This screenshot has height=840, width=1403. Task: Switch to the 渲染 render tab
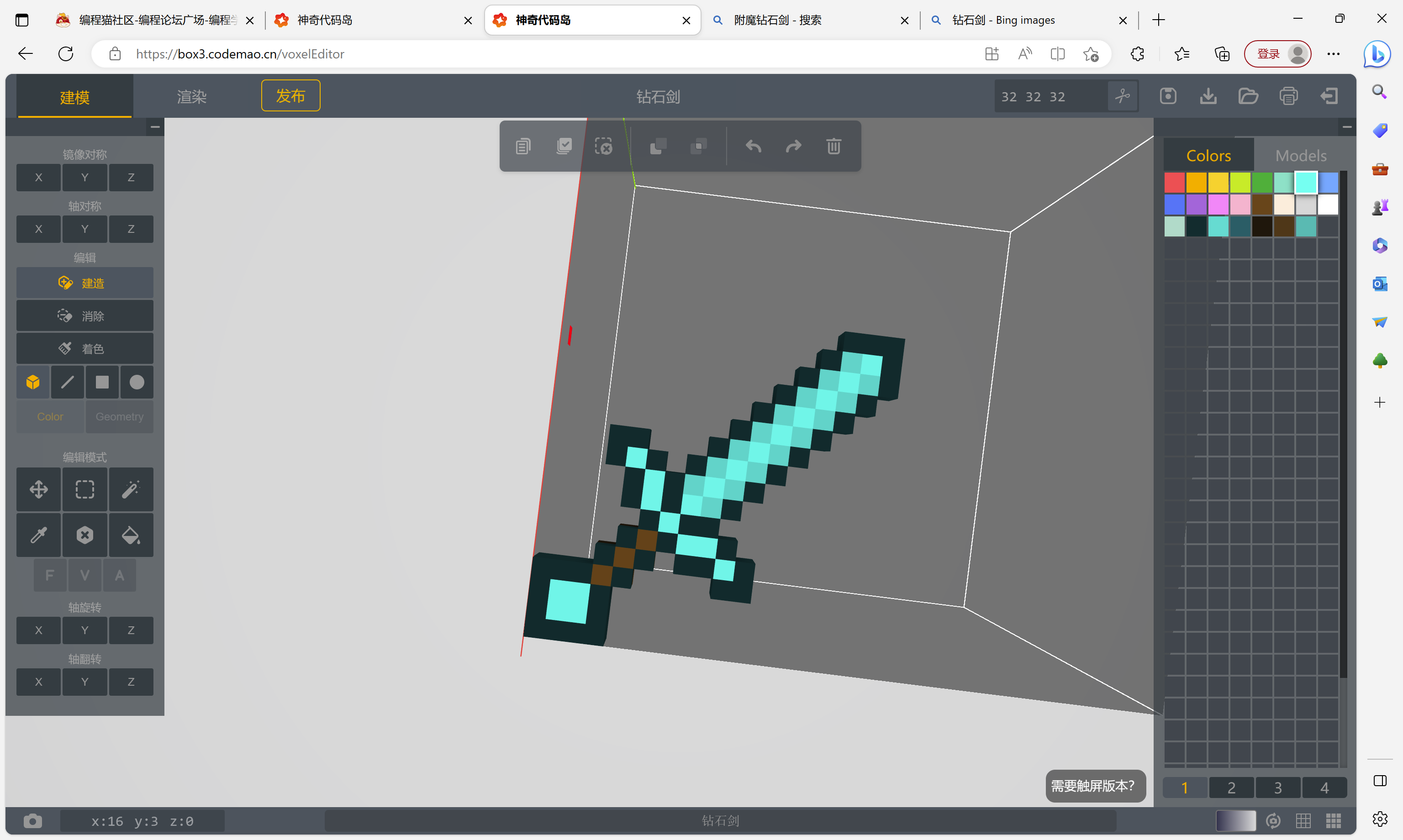pyautogui.click(x=192, y=97)
